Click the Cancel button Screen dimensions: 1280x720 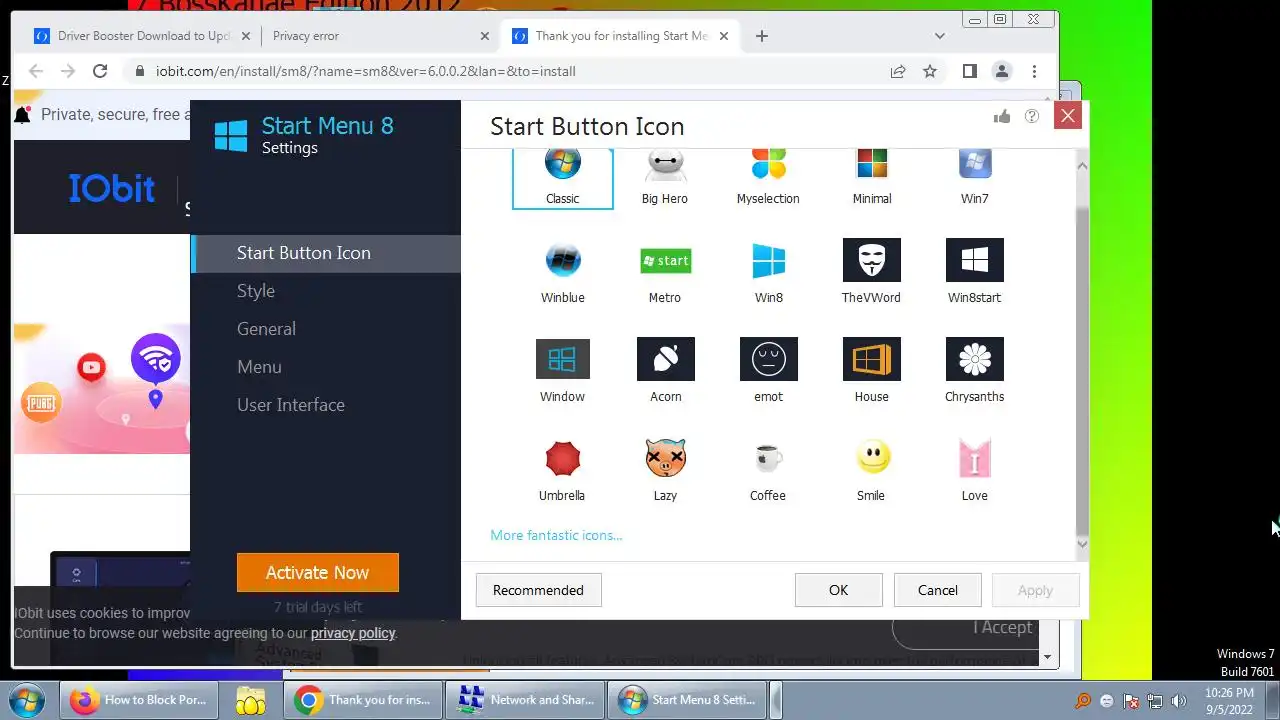point(938,590)
